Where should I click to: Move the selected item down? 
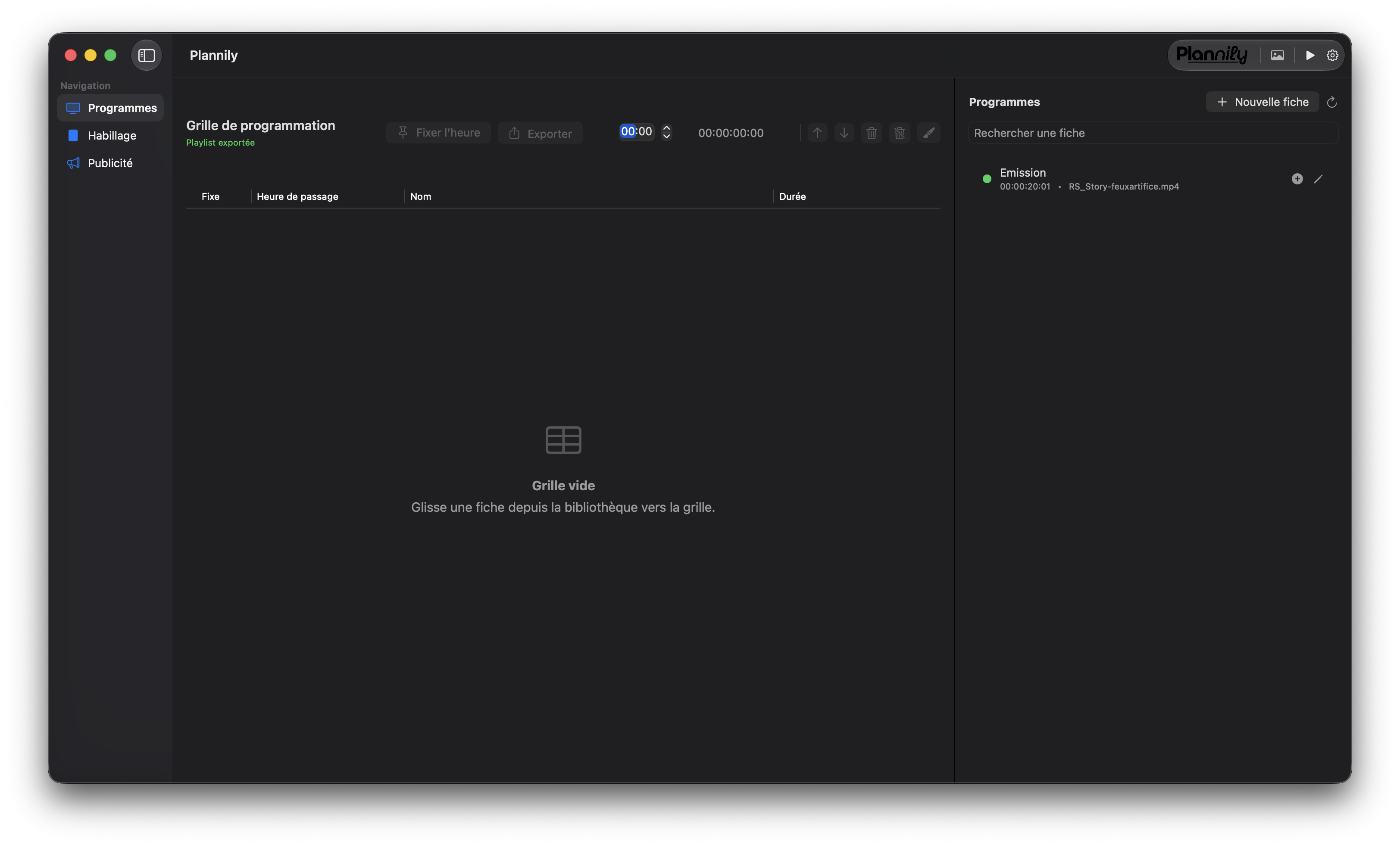point(844,133)
